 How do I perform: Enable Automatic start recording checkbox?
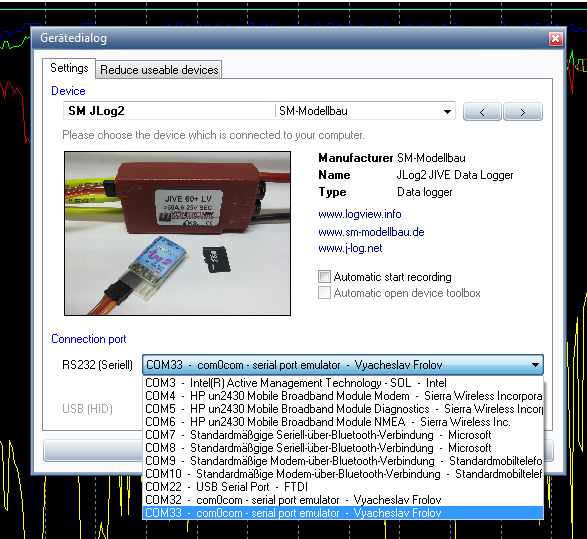pos(324,277)
